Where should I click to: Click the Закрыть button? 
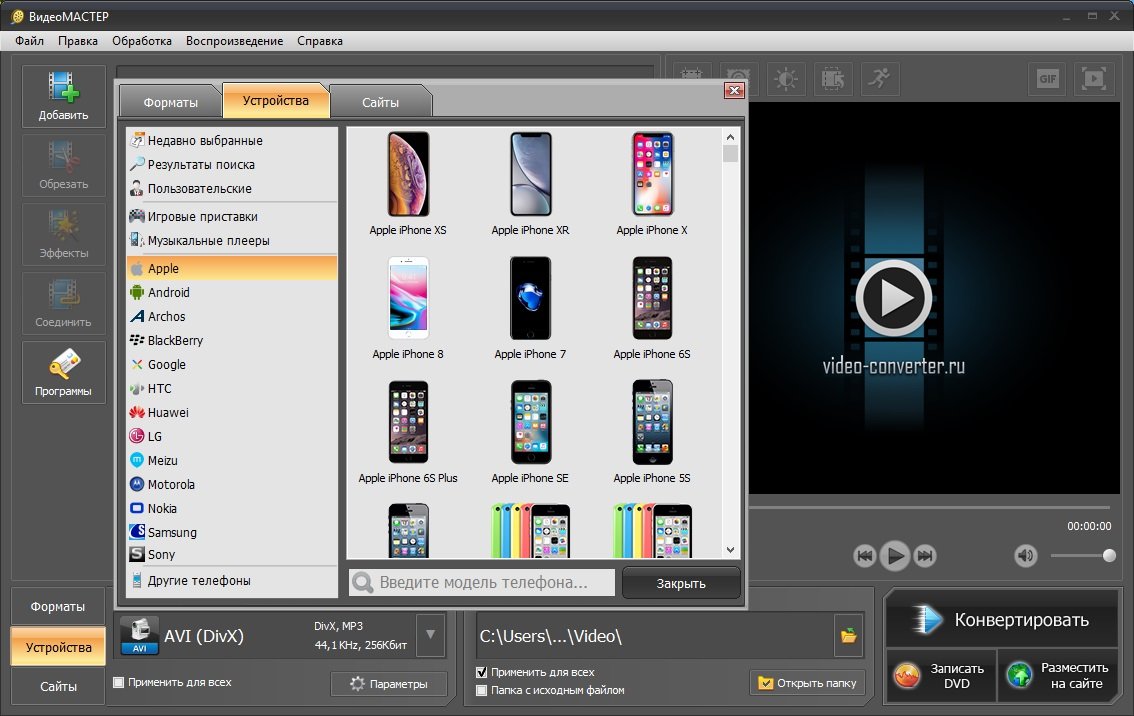681,583
